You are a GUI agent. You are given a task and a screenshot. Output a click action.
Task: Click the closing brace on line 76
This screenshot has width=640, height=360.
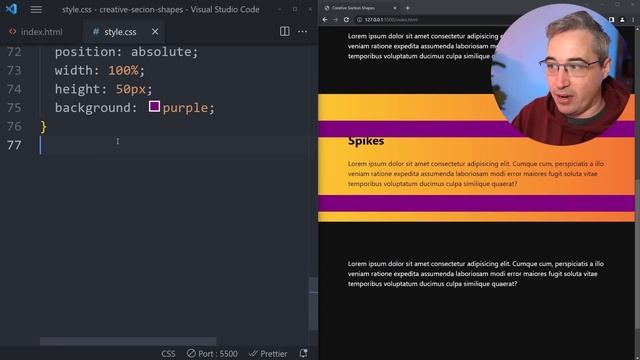click(44, 127)
